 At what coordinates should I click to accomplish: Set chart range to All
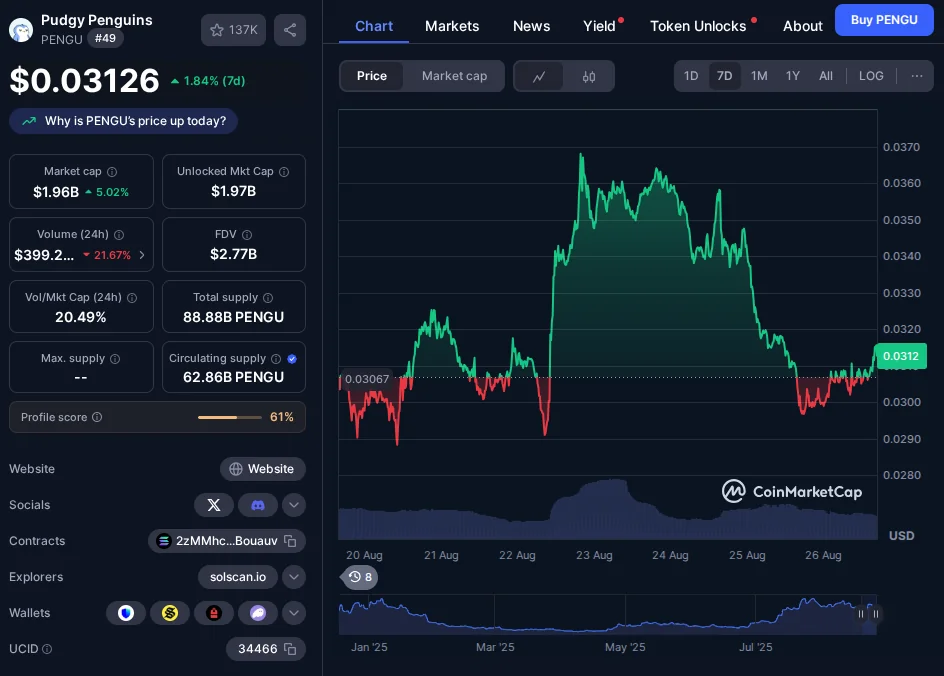coord(826,76)
